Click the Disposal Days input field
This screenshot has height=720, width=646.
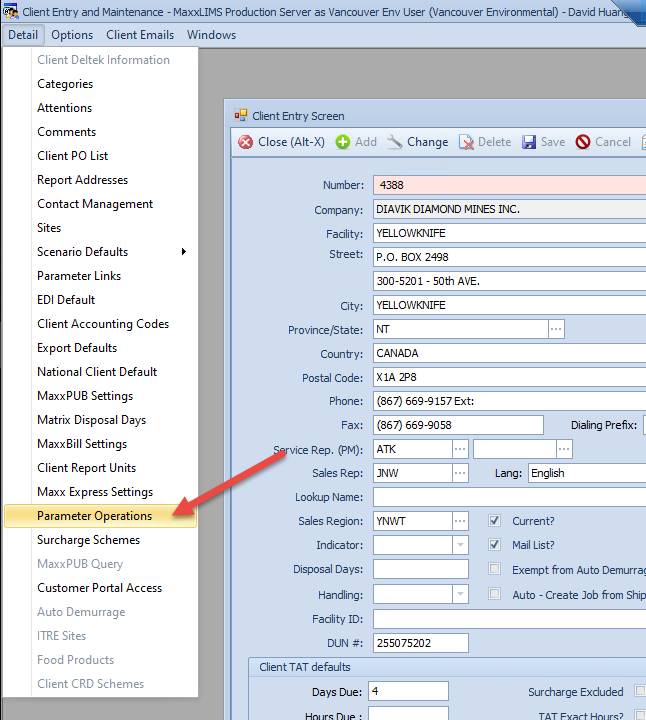(421, 569)
